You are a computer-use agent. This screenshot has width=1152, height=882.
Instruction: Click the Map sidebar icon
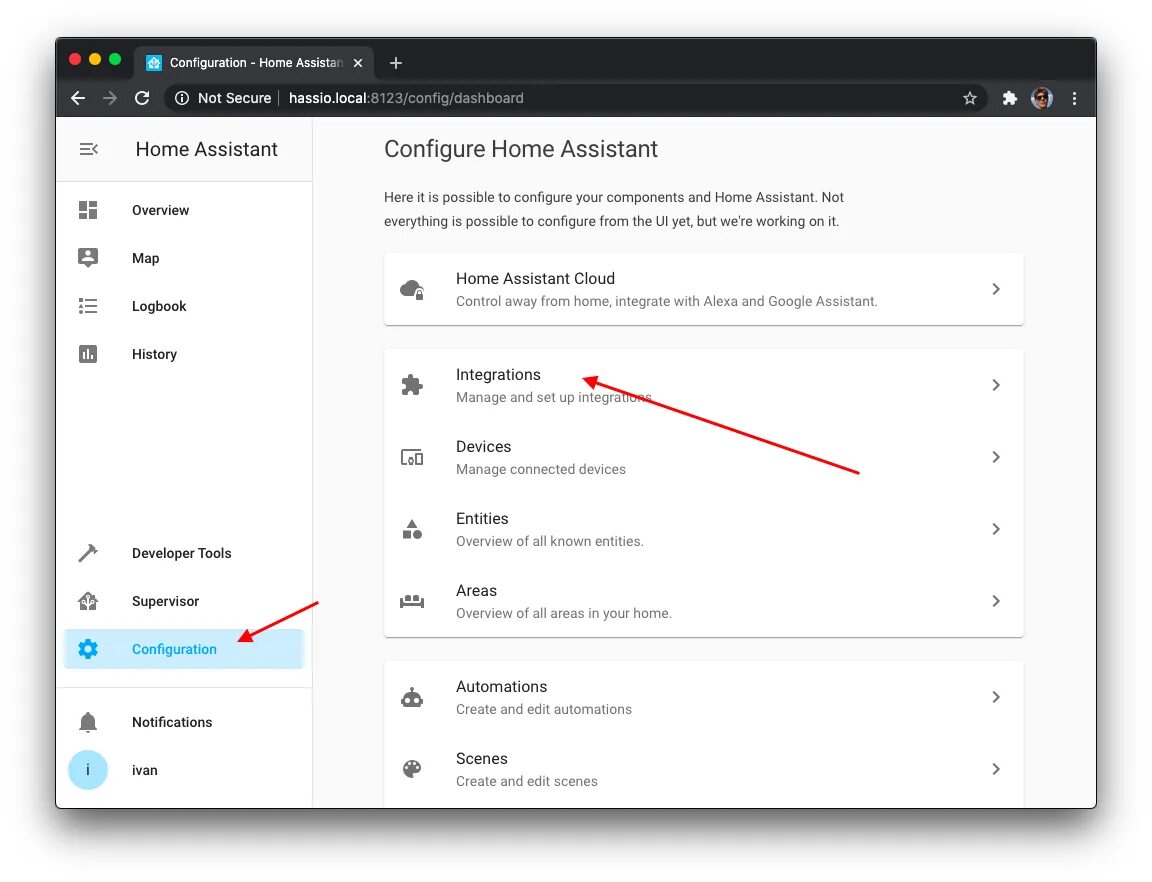[x=88, y=258]
